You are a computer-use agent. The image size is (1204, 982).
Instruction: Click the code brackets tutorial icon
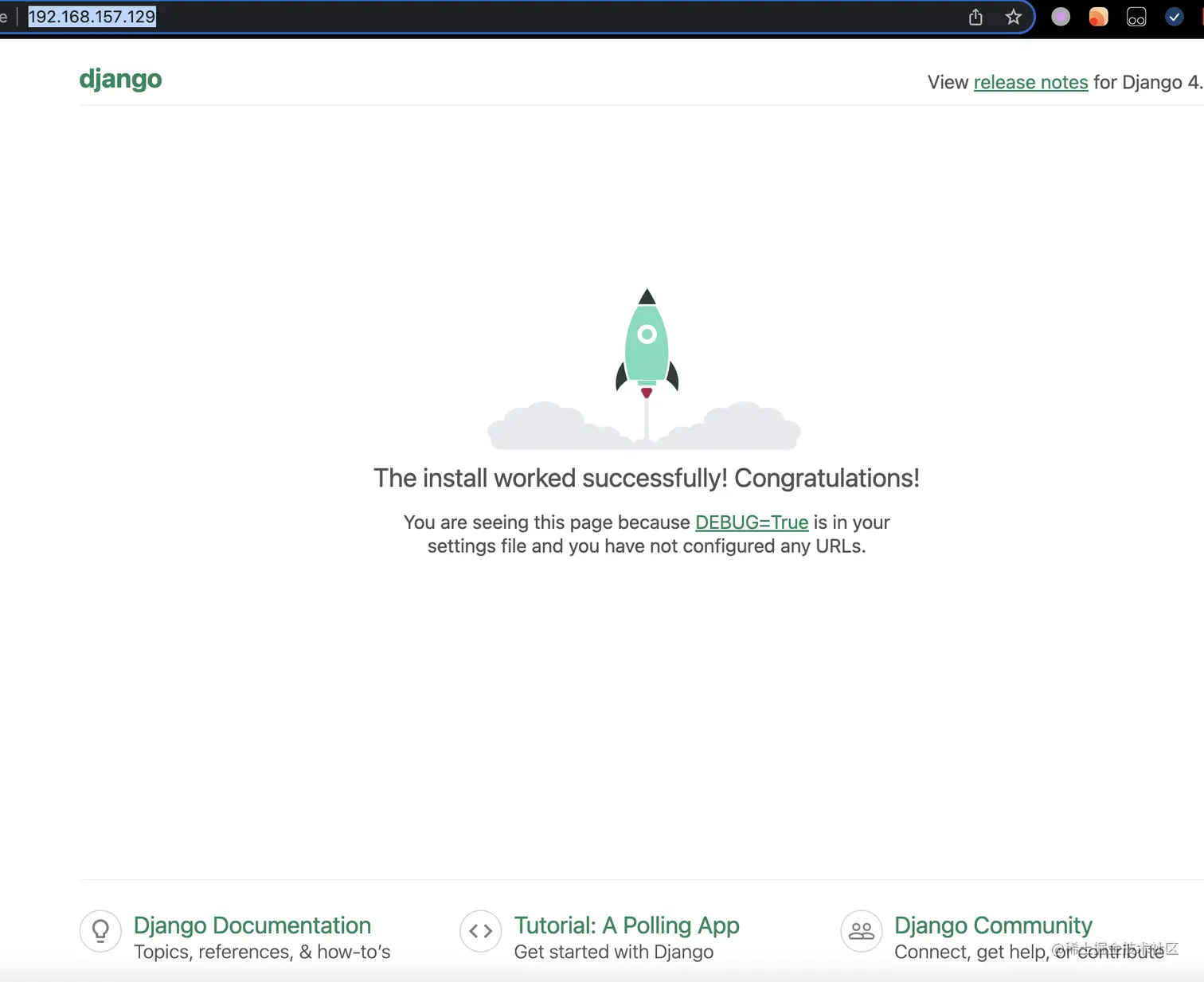(x=481, y=931)
